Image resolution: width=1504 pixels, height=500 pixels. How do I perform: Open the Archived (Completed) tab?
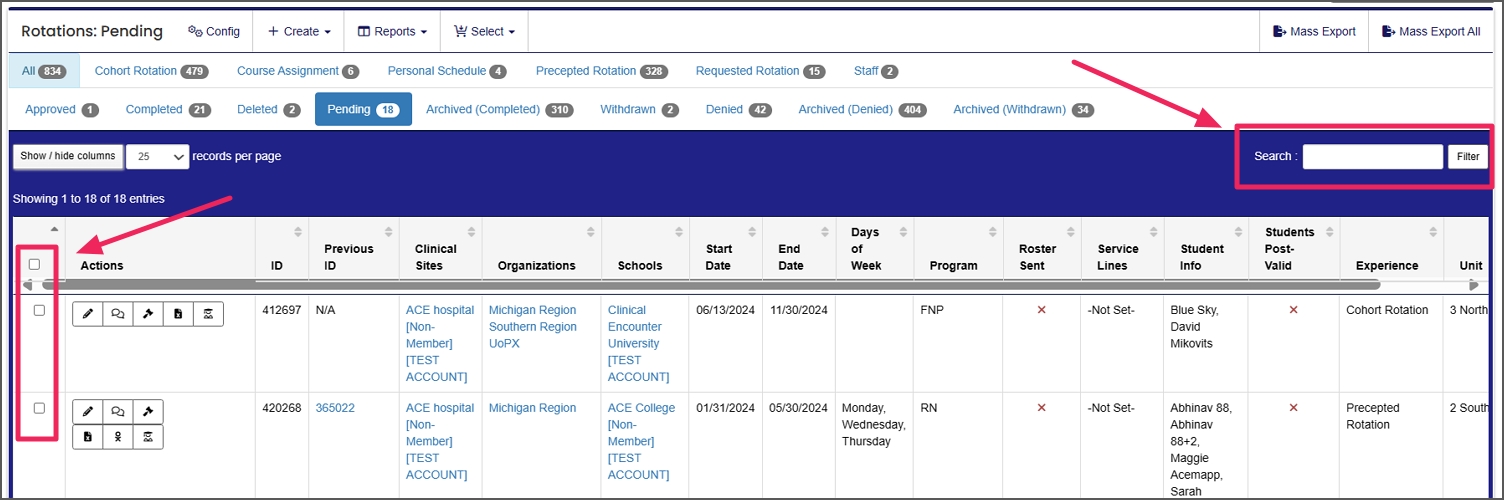(x=499, y=109)
